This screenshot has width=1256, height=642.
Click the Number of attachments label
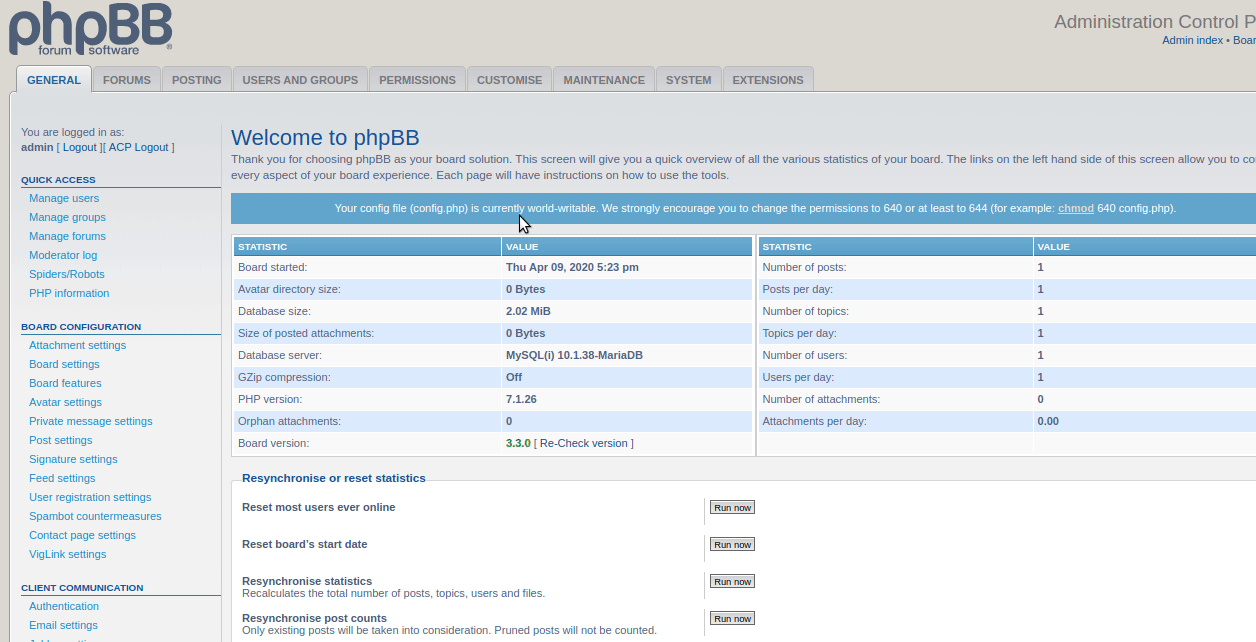coord(821,399)
